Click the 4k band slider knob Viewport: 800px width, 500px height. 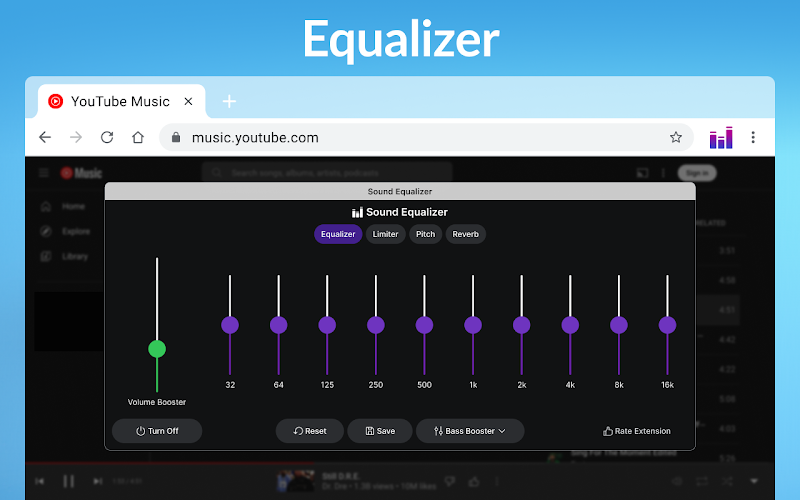[570, 325]
